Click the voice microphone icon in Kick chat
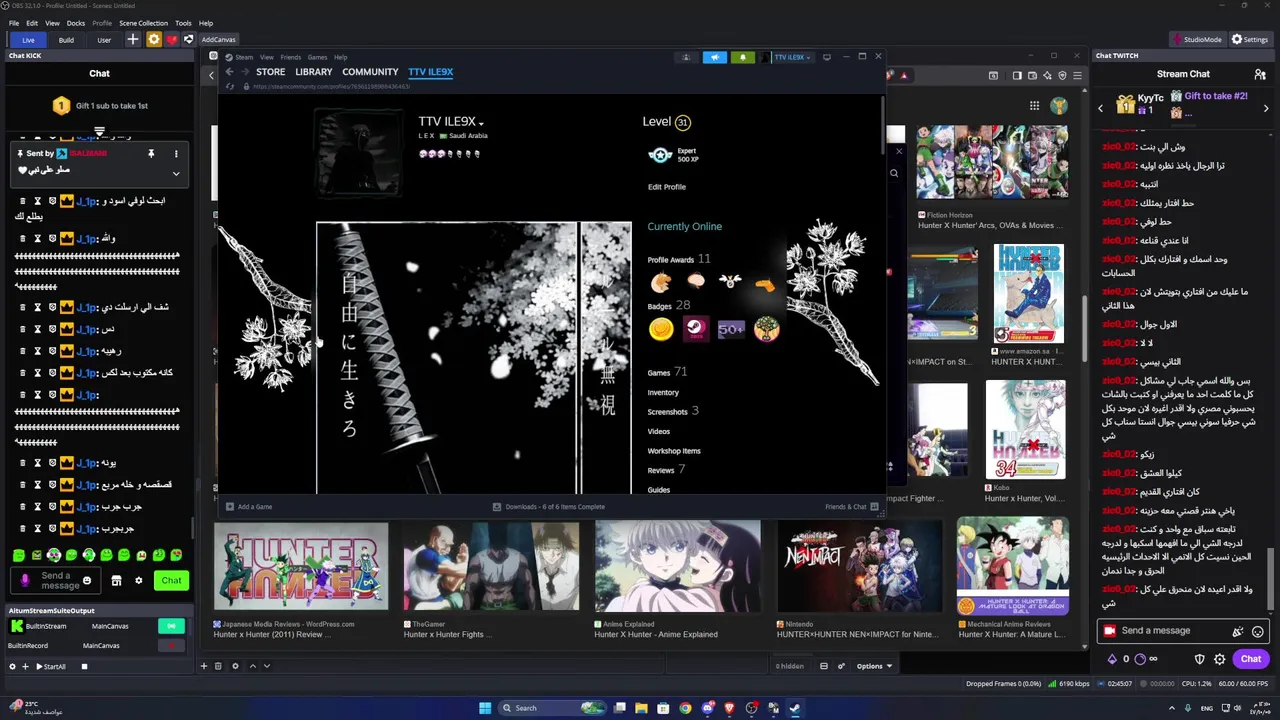Viewport: 1280px width, 720px height. click(25, 580)
